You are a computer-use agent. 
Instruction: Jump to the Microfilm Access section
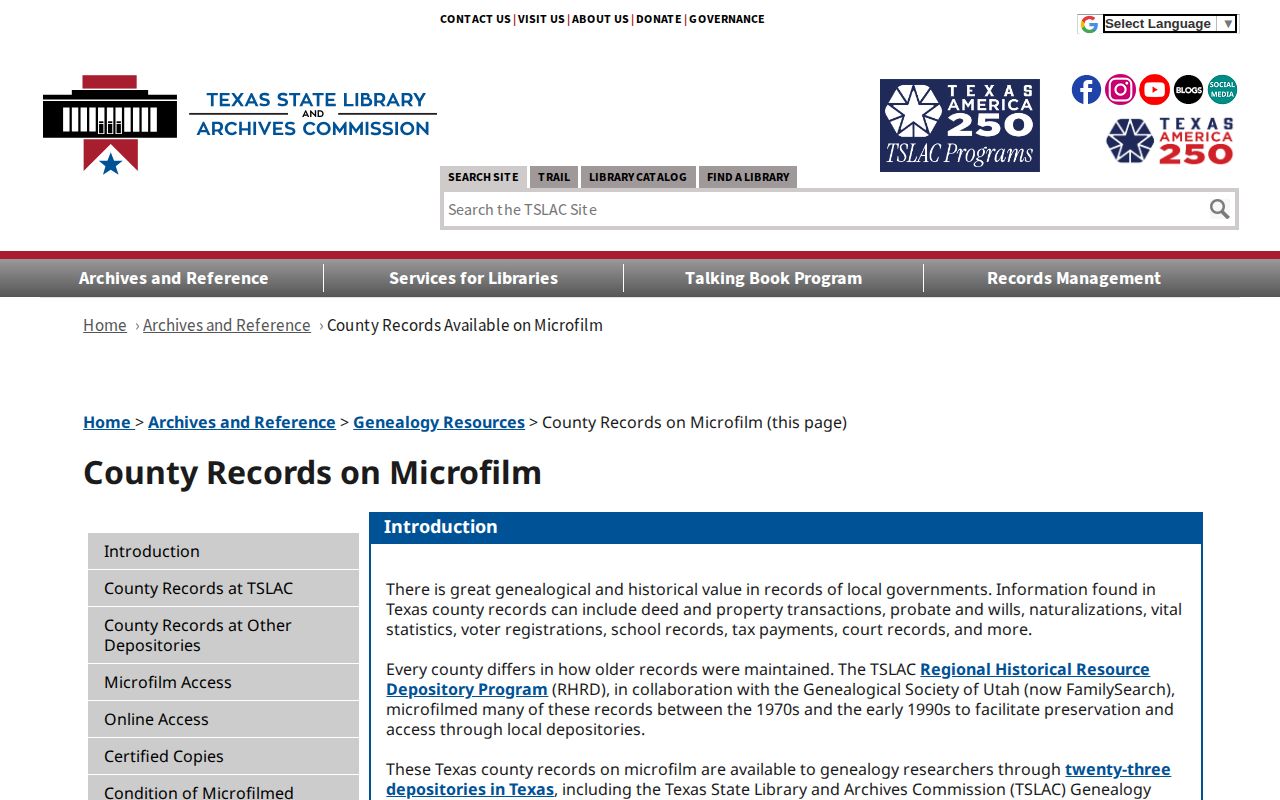point(223,682)
